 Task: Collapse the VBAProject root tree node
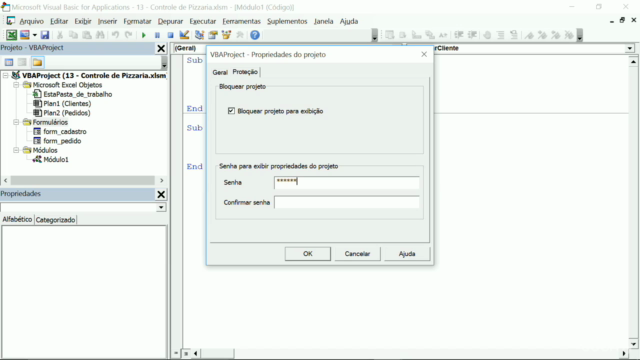6,76
